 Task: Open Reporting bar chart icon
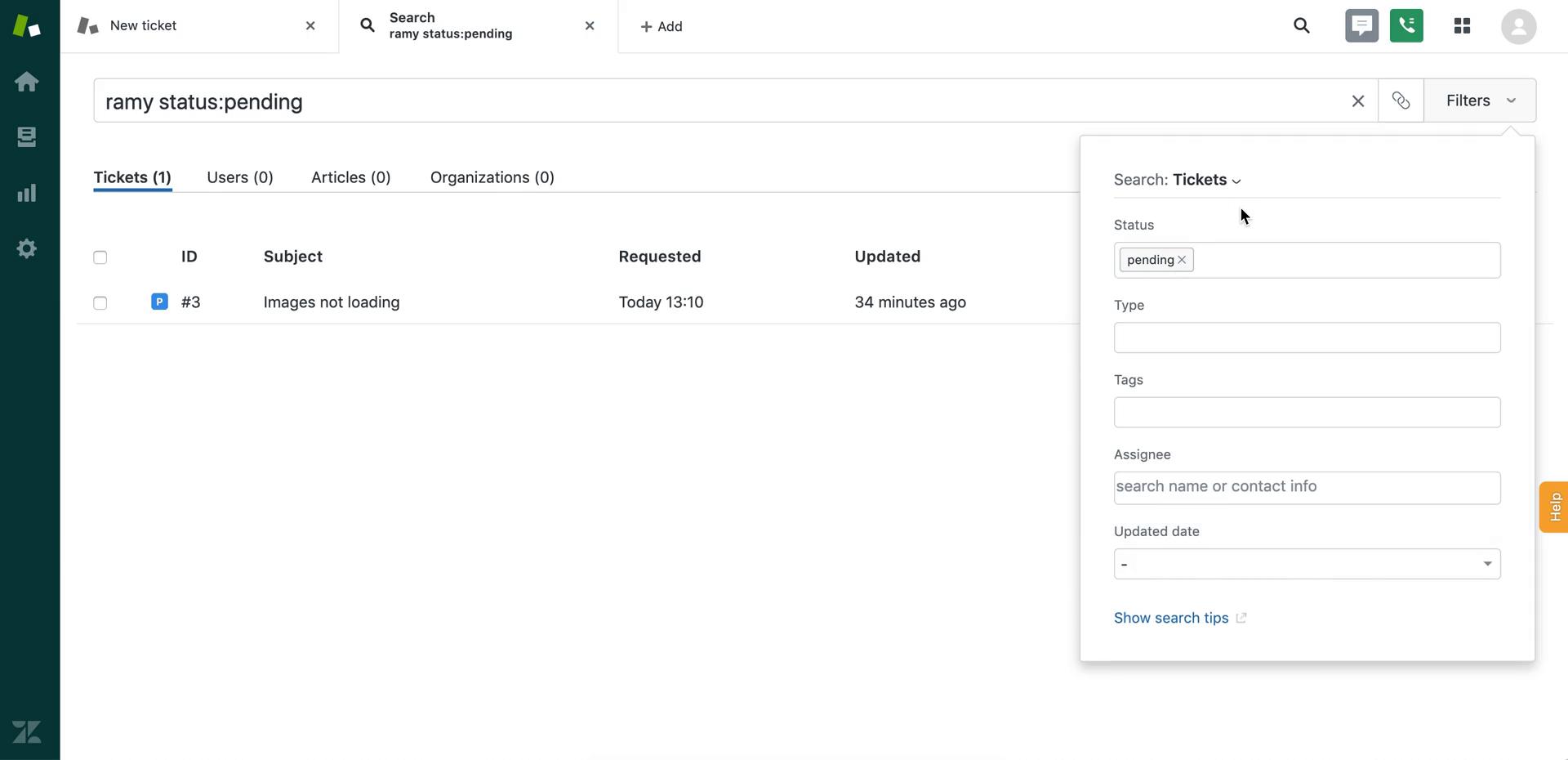27,193
